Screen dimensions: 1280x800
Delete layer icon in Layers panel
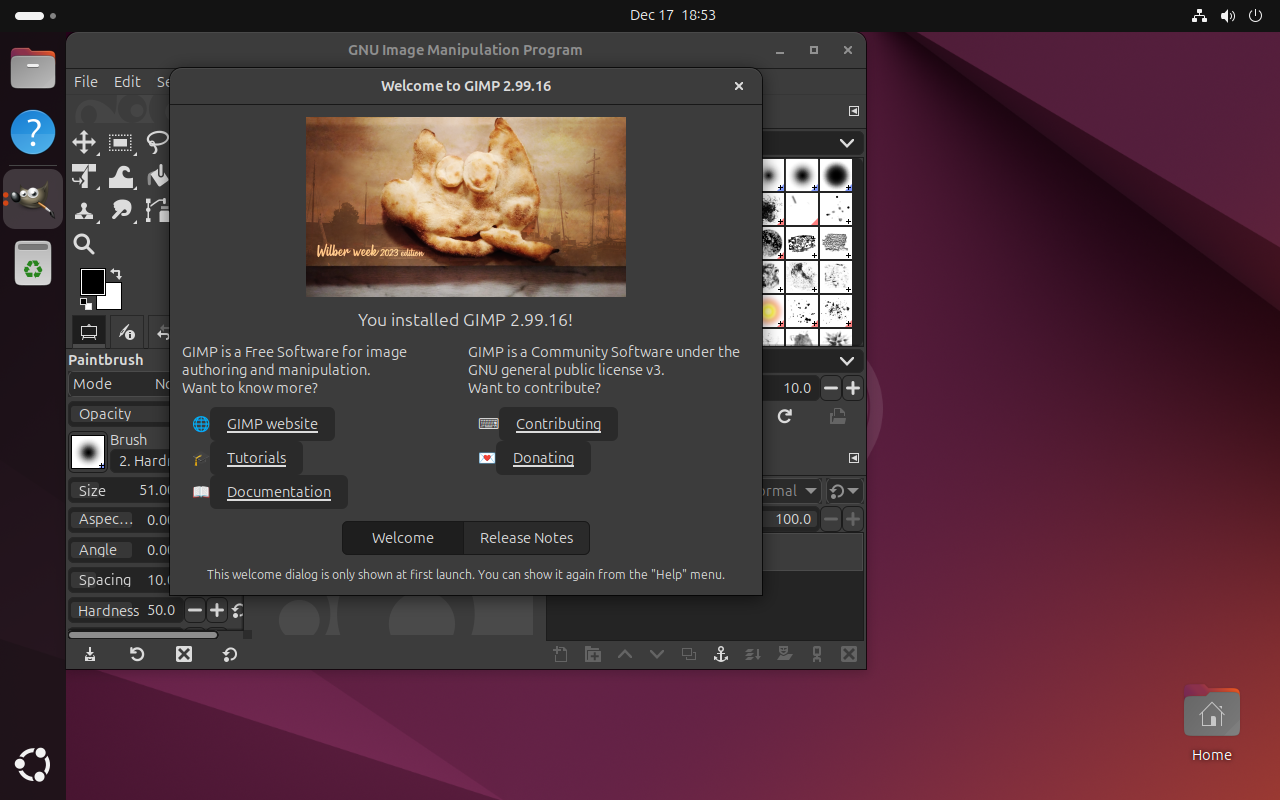[x=849, y=654]
